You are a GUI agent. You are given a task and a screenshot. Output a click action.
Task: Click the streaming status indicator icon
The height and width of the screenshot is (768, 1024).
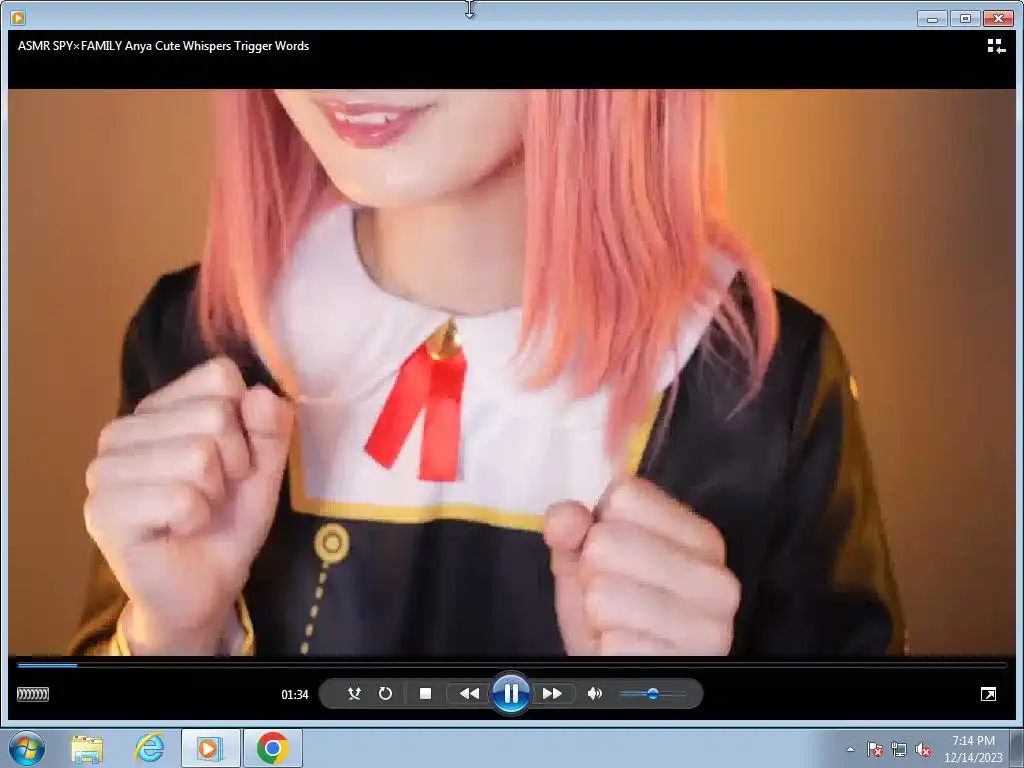click(33, 694)
